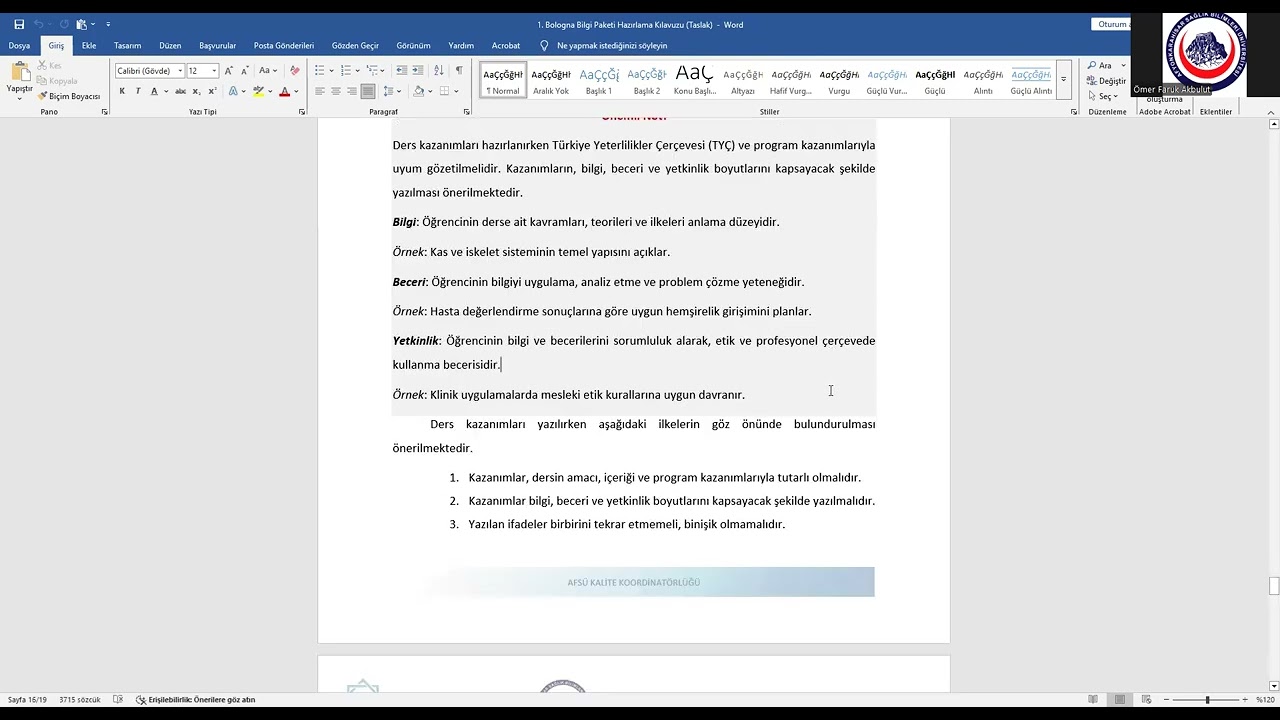1280x720 pixels.
Task: Align text left
Action: (x=320, y=91)
